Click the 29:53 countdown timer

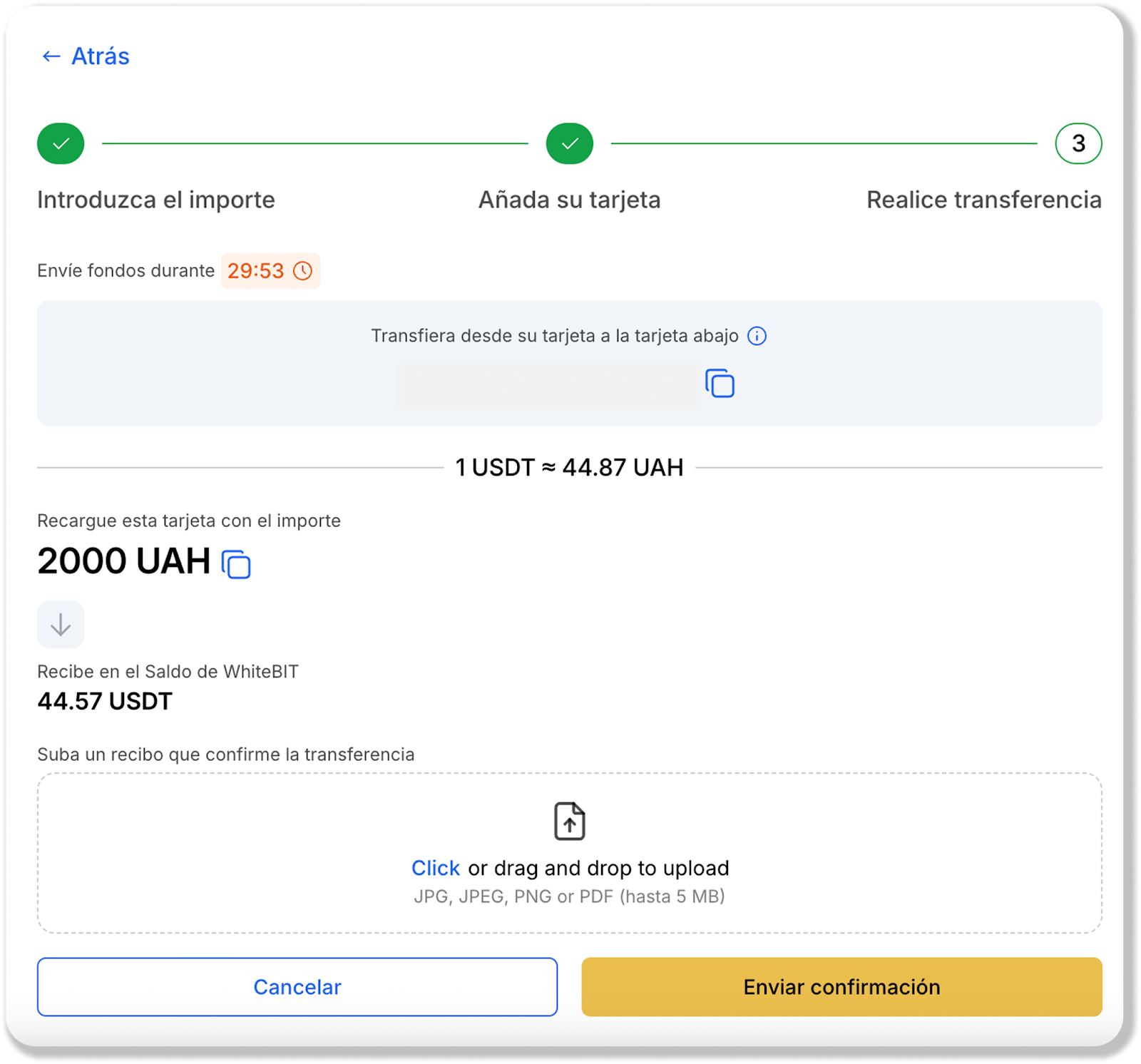pos(255,271)
